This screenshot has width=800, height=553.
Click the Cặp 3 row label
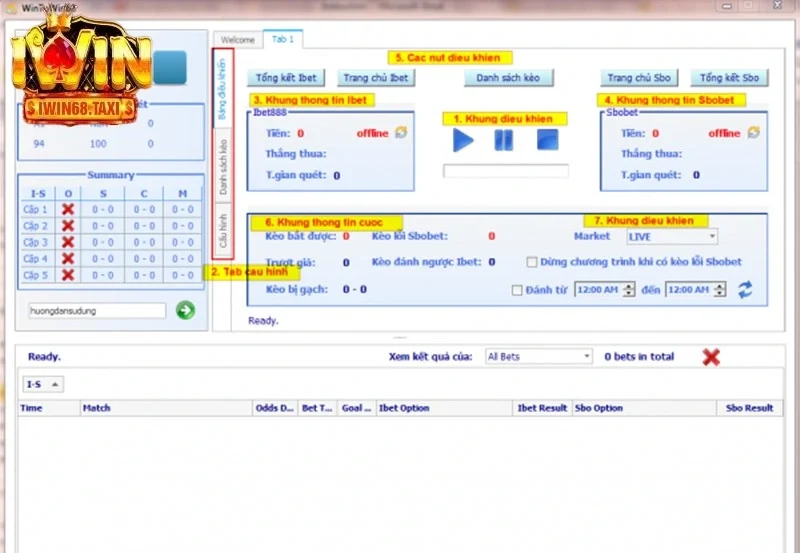[35, 242]
